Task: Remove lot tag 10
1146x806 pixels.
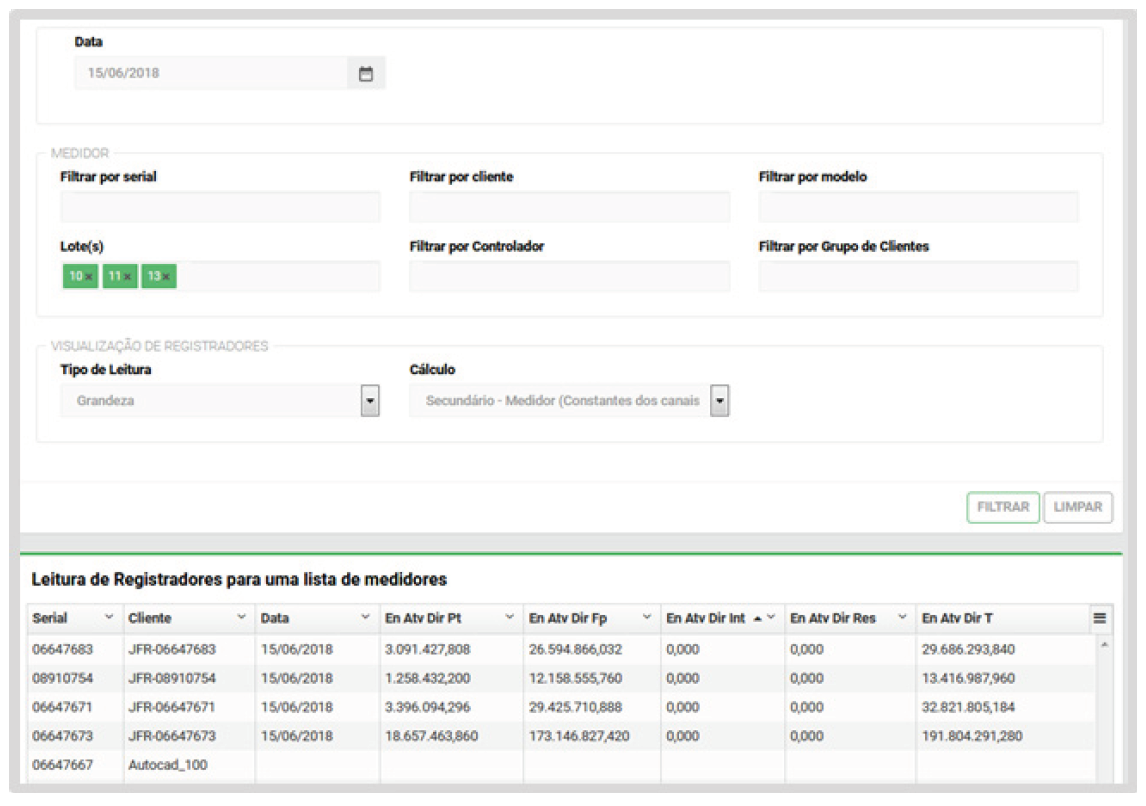Action: (89, 277)
